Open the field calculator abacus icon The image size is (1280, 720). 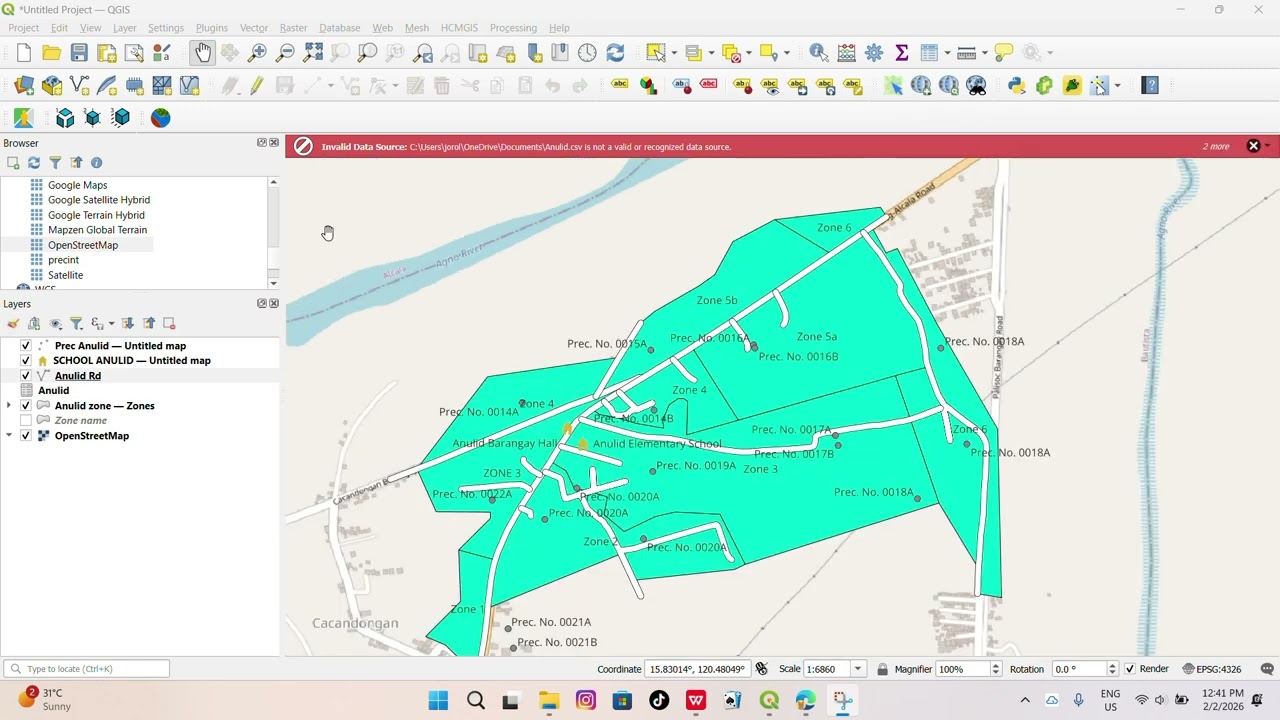(846, 53)
